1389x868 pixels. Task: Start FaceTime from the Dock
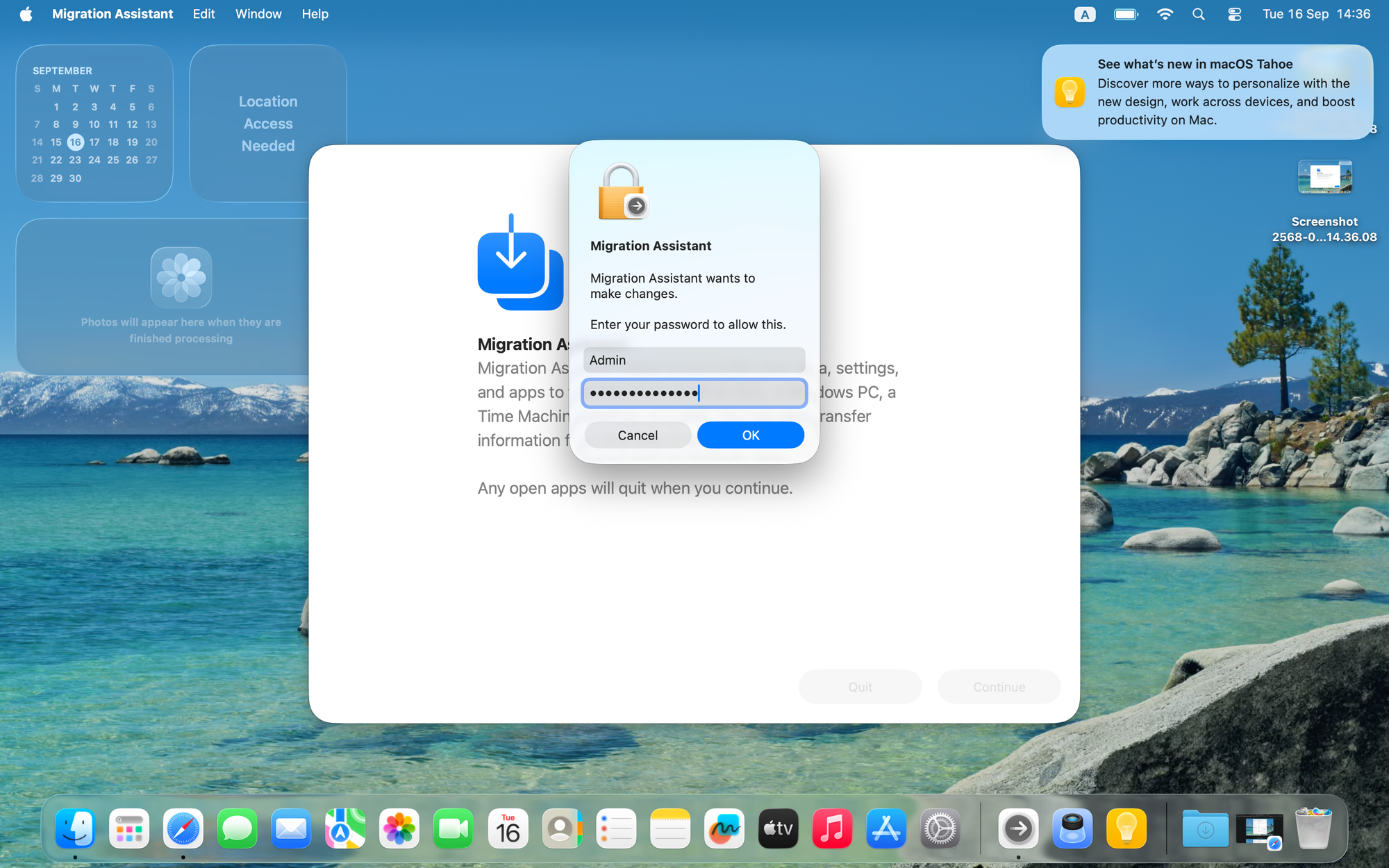click(x=454, y=828)
